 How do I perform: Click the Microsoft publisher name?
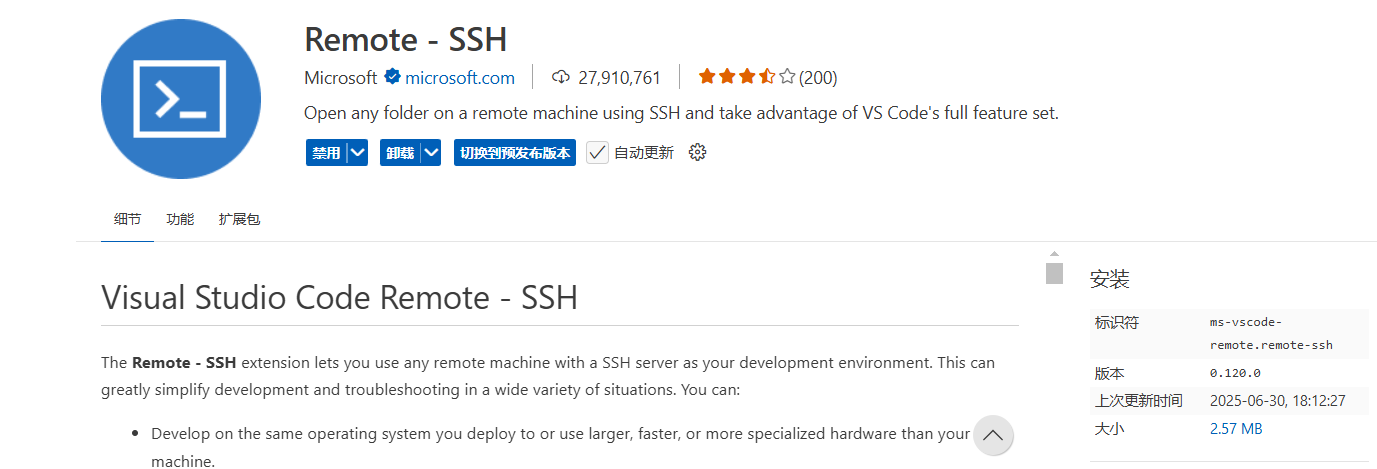tap(341, 77)
